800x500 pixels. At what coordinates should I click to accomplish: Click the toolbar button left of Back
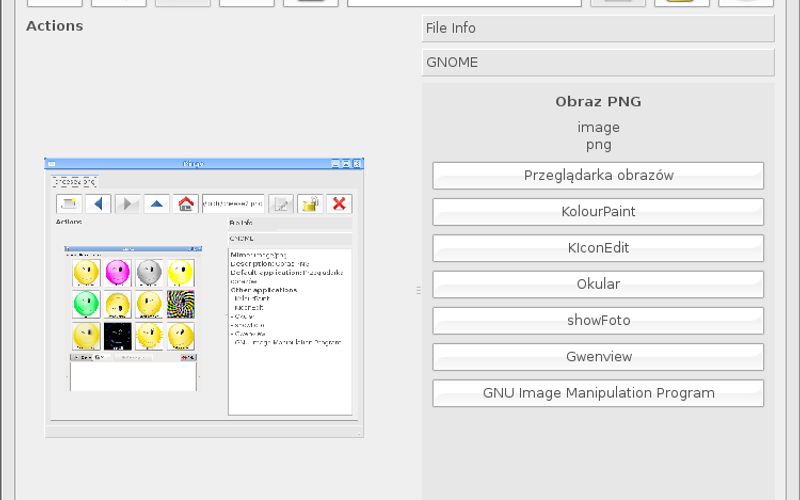tap(55, 3)
